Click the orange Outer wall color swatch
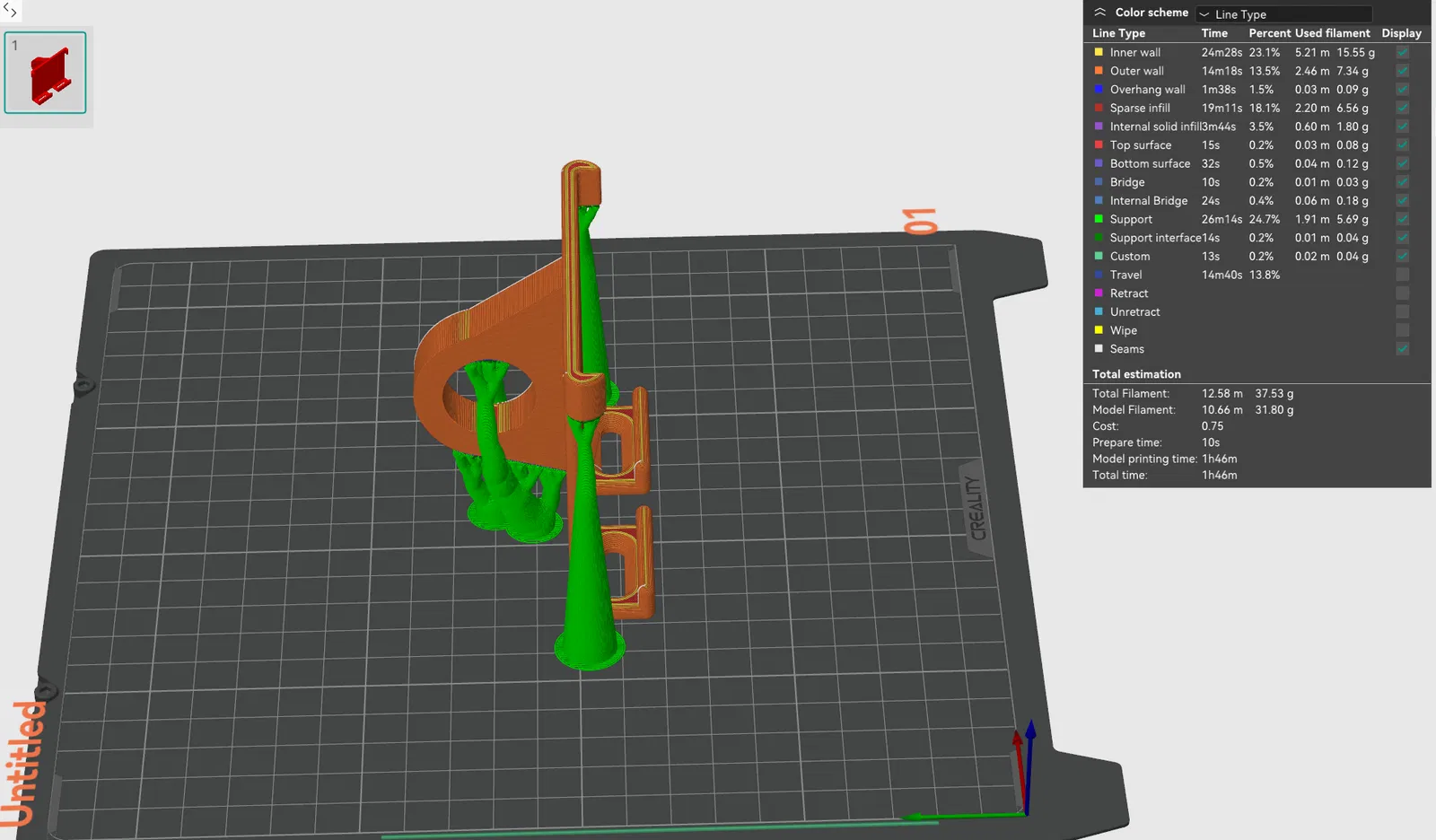Image resolution: width=1436 pixels, height=840 pixels. [1099, 71]
